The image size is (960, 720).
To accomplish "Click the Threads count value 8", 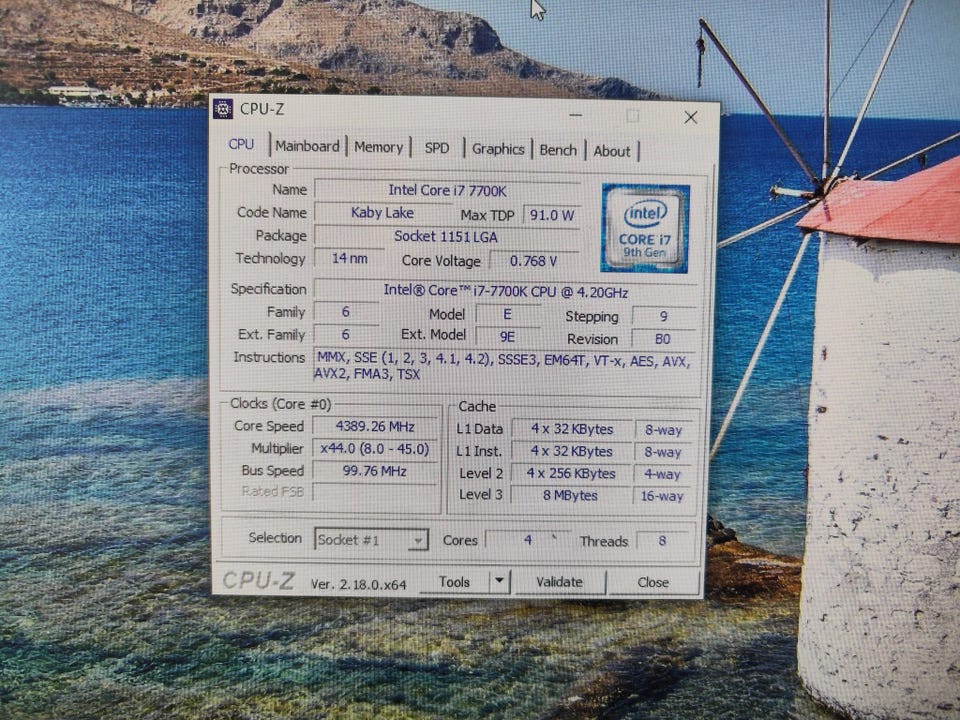I will coord(662,541).
